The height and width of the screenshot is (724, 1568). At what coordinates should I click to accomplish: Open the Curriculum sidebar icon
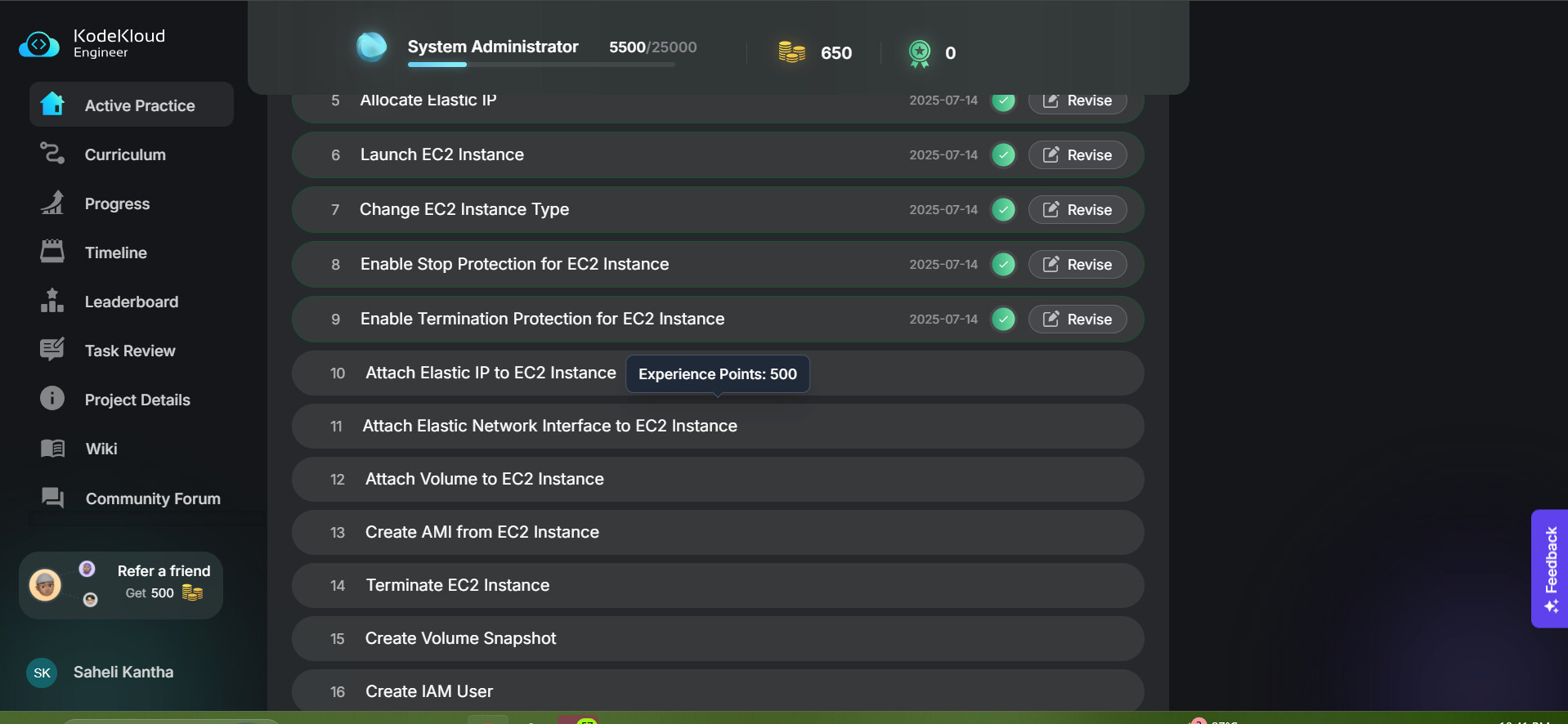point(52,154)
